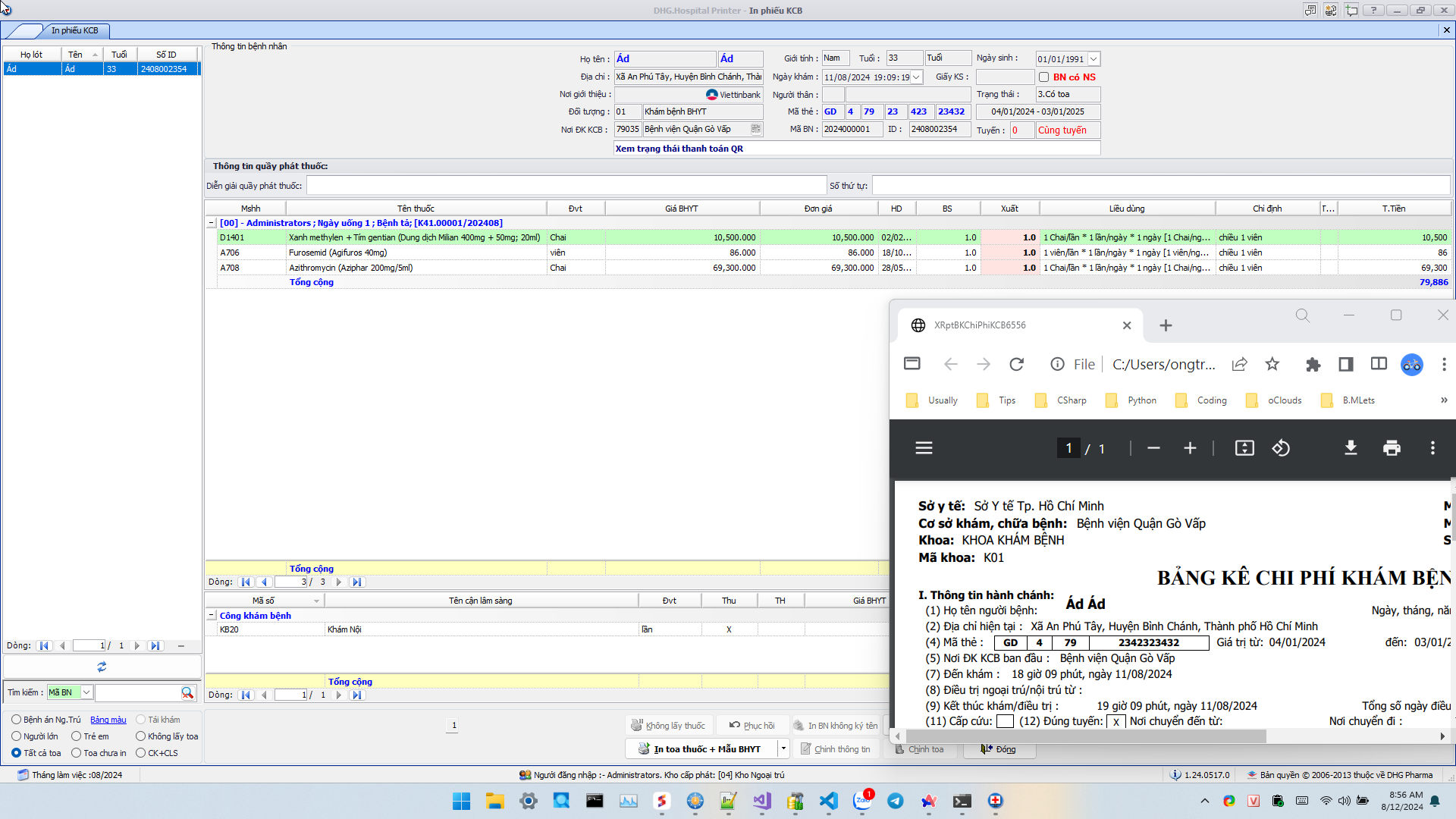The height and width of the screenshot is (819, 1456).
Task: Collapse the Công khám bệnh group
Action: click(212, 616)
